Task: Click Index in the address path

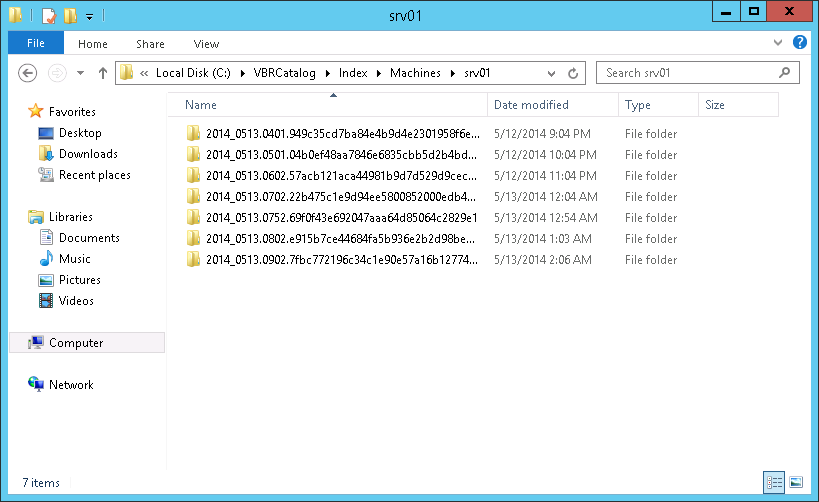Action: 353,73
